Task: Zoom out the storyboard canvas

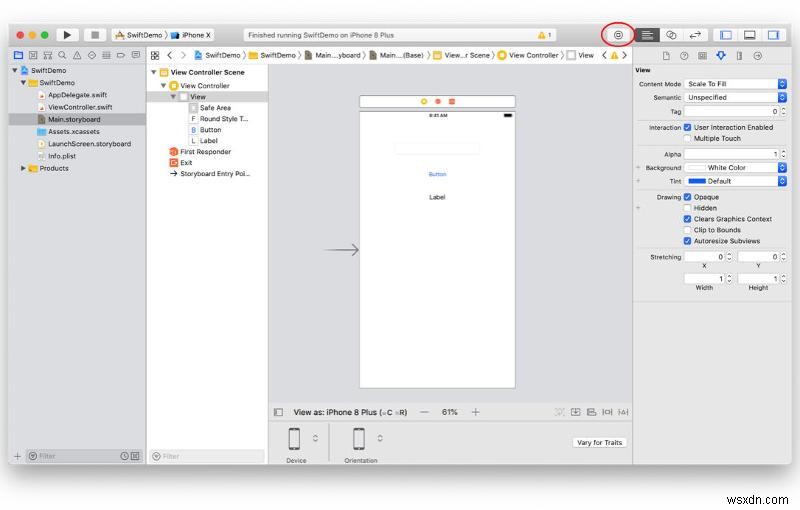Action: 424,412
